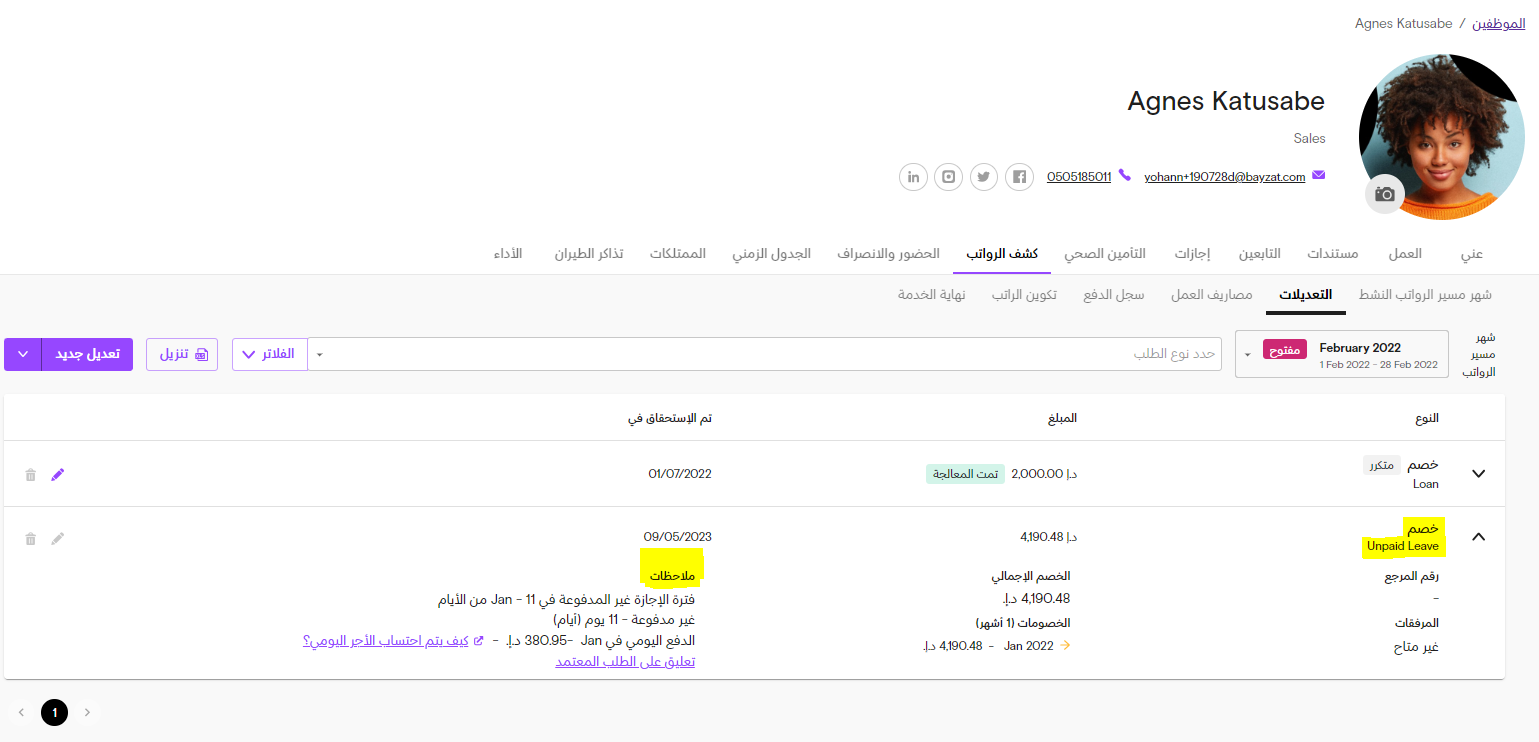This screenshot has width=1539, height=742.
Task: Click the yohann+190728d@bayzat.com email link
Action: click(x=1225, y=177)
